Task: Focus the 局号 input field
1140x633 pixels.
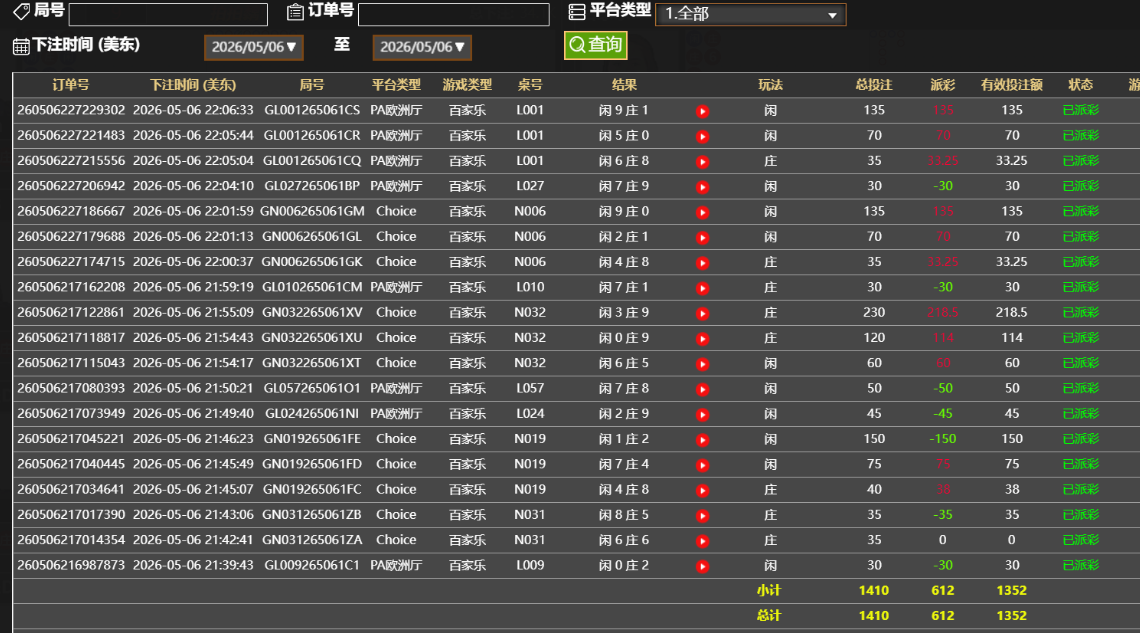Action: pos(168,15)
